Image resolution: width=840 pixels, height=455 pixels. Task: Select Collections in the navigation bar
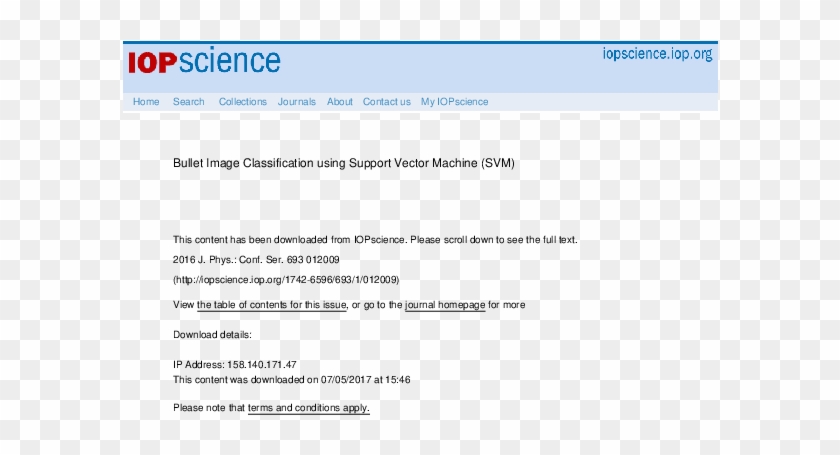click(x=243, y=102)
